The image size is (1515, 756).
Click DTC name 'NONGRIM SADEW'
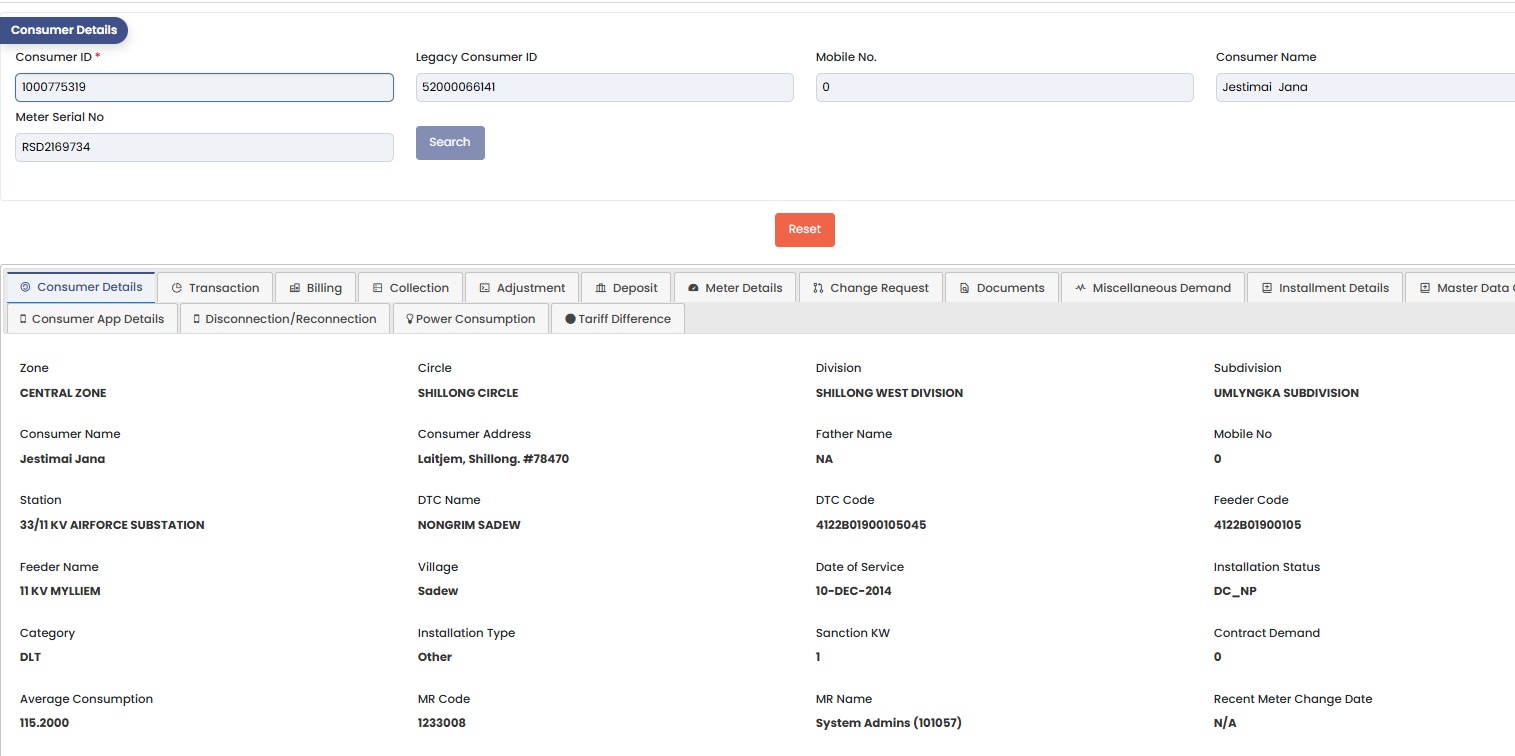(x=469, y=525)
